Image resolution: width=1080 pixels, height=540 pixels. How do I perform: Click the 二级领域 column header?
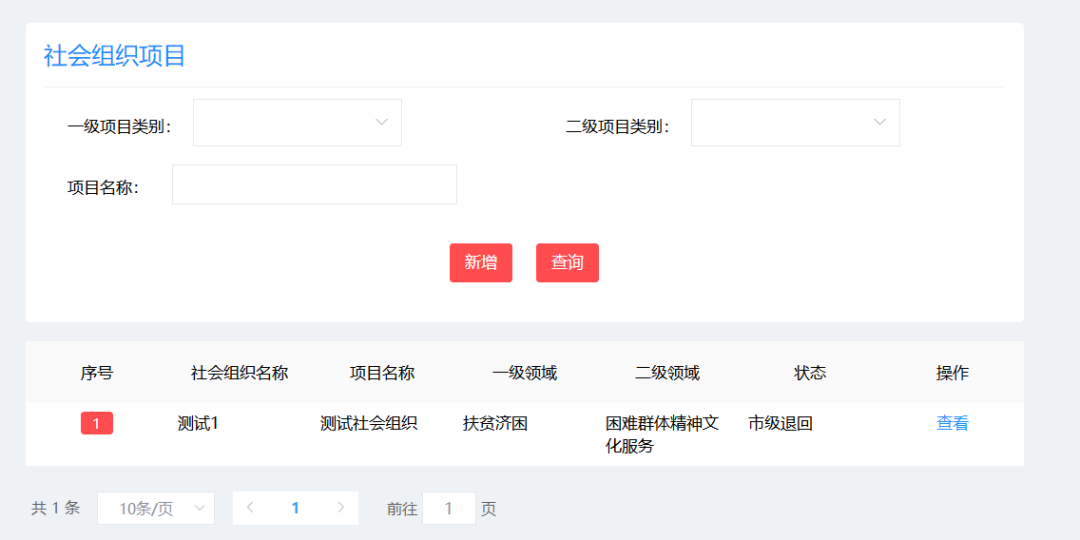pyautogui.click(x=667, y=373)
